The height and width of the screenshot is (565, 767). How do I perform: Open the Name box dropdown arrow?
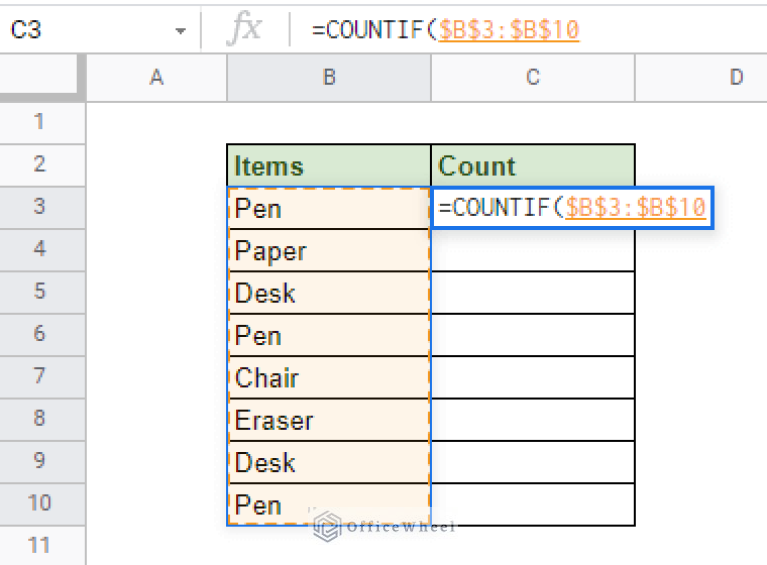click(180, 31)
